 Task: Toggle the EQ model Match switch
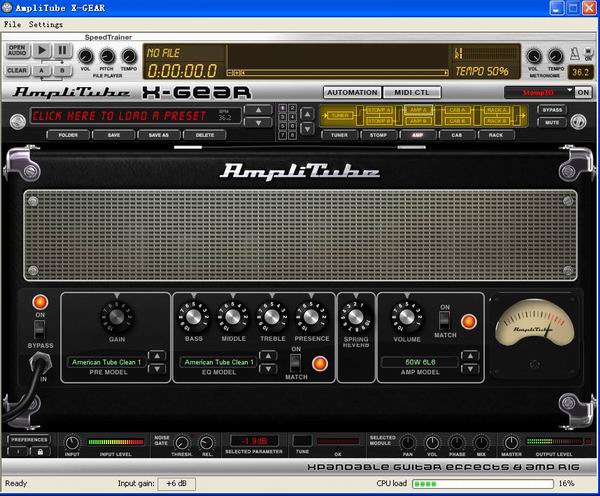tap(296, 362)
